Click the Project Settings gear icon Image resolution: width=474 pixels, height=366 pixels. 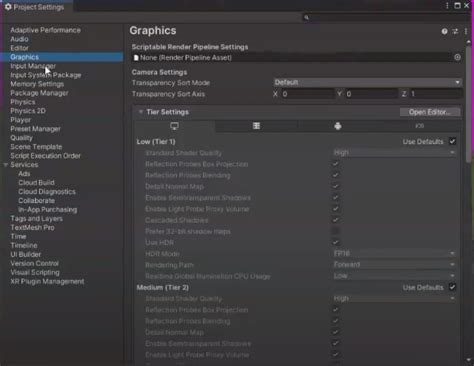click(8, 7)
